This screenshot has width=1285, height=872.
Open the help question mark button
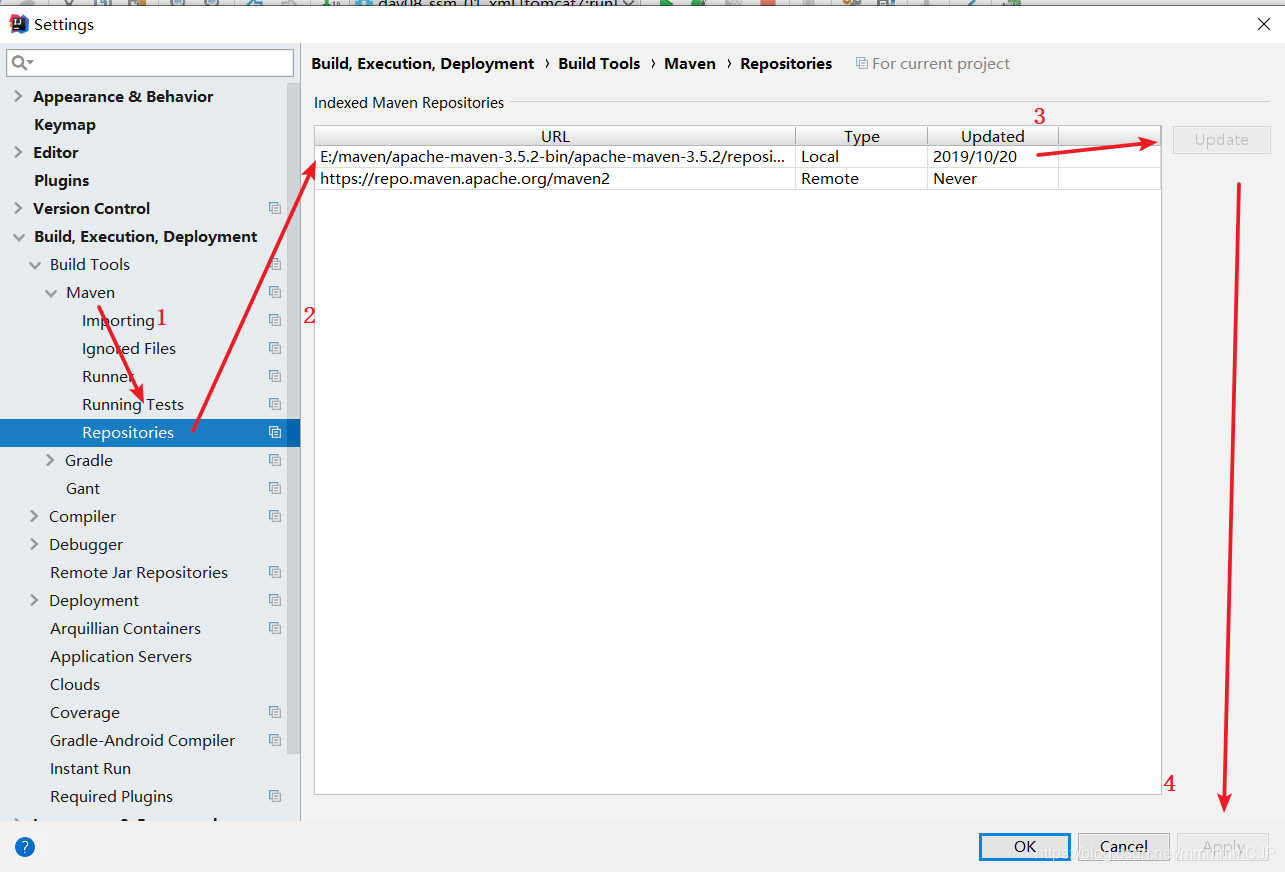(x=25, y=847)
